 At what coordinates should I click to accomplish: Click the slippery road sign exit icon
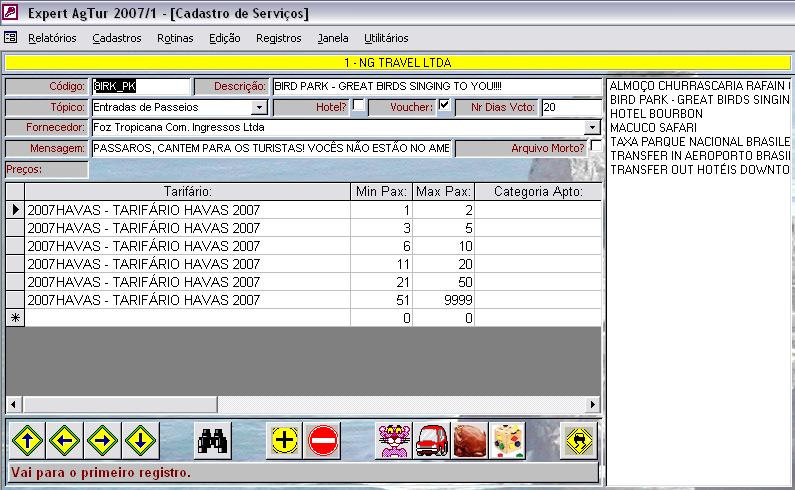pos(579,439)
